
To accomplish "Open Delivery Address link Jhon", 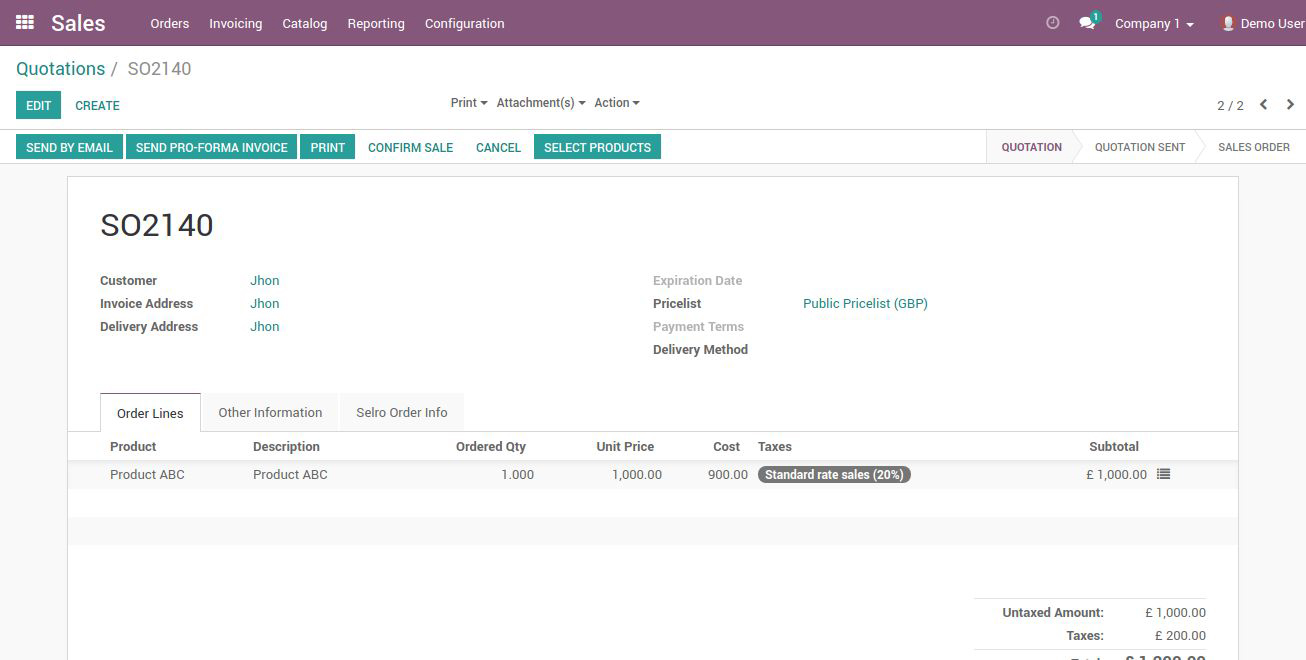I will (265, 327).
